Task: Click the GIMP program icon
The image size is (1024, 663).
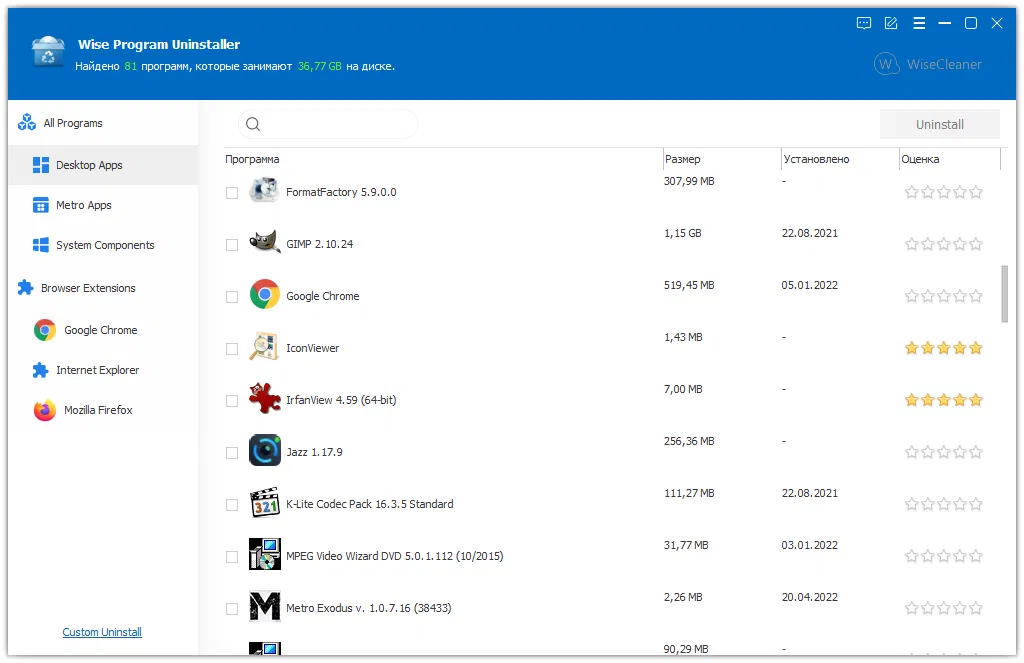Action: [x=264, y=243]
